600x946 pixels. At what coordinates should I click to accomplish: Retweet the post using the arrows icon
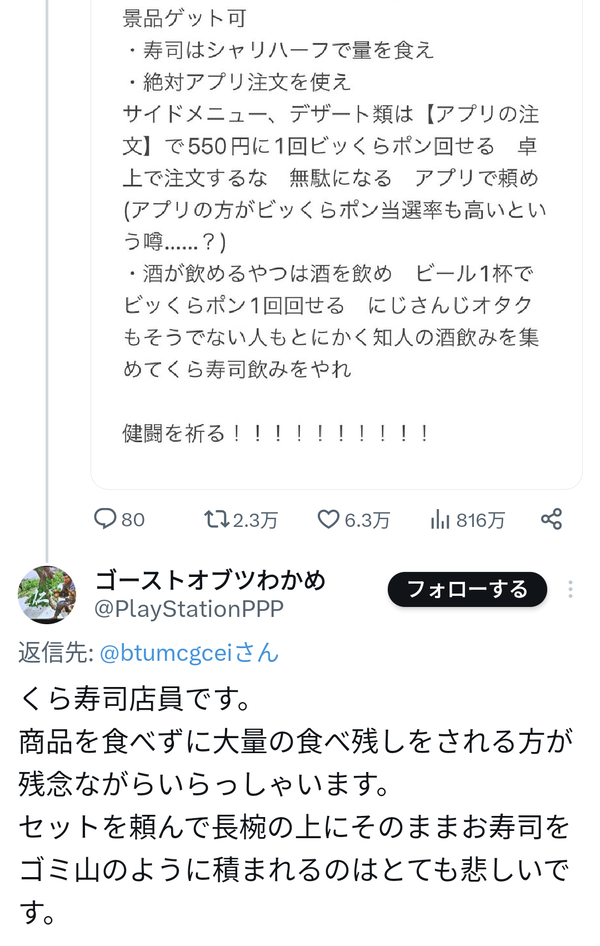(x=216, y=519)
